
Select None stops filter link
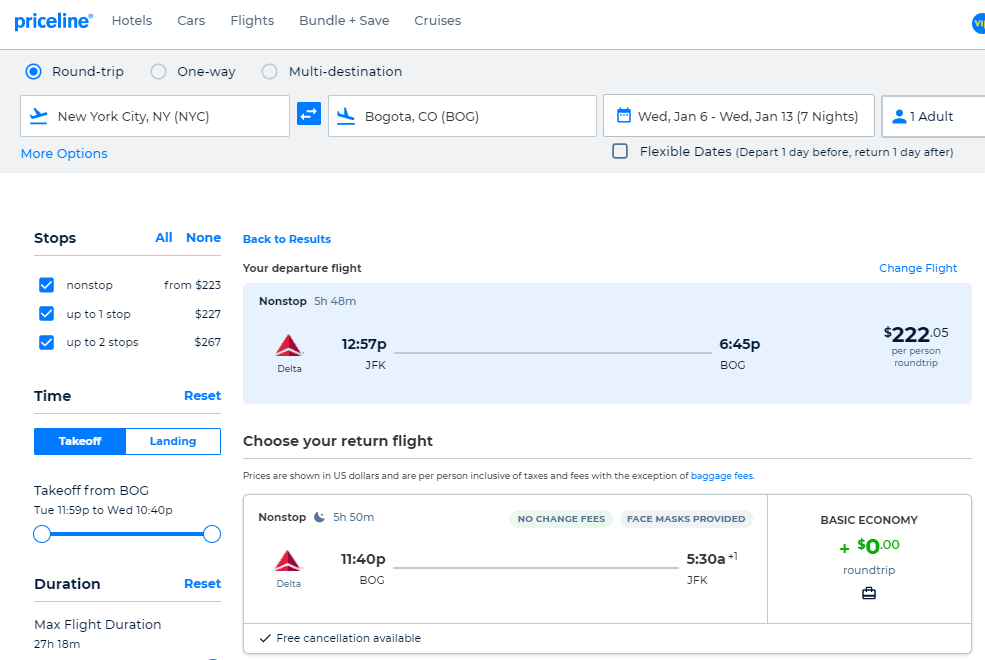(x=203, y=237)
